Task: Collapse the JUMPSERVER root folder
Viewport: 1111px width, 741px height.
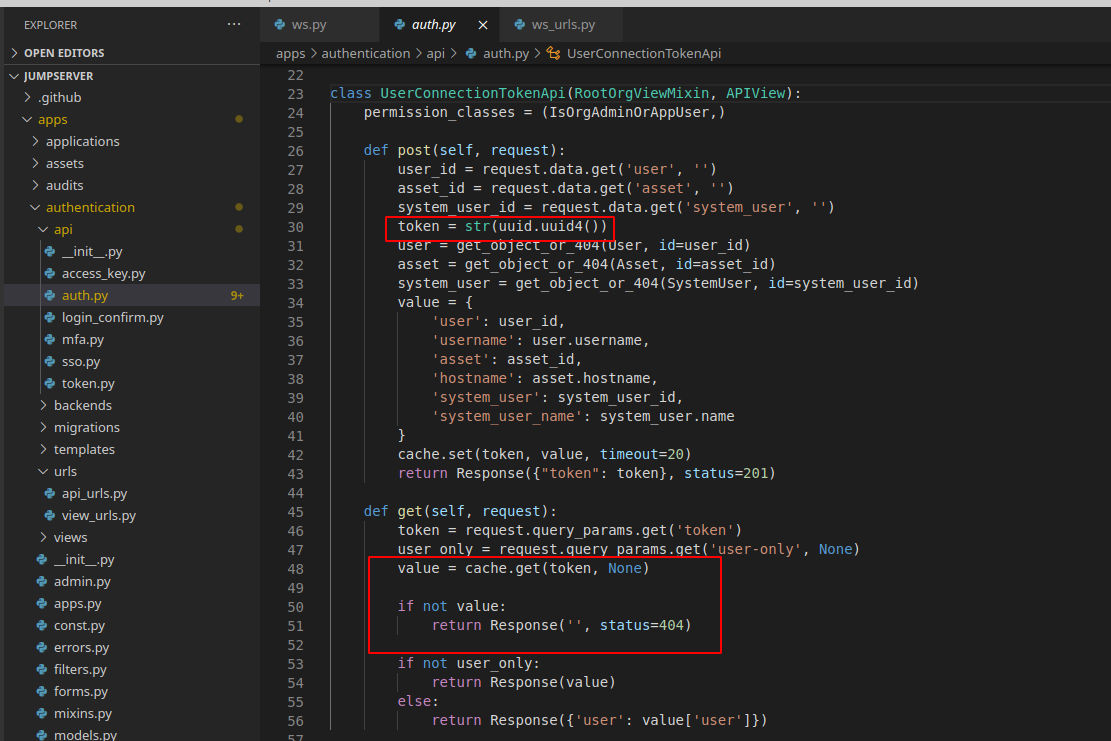Action: click(59, 76)
